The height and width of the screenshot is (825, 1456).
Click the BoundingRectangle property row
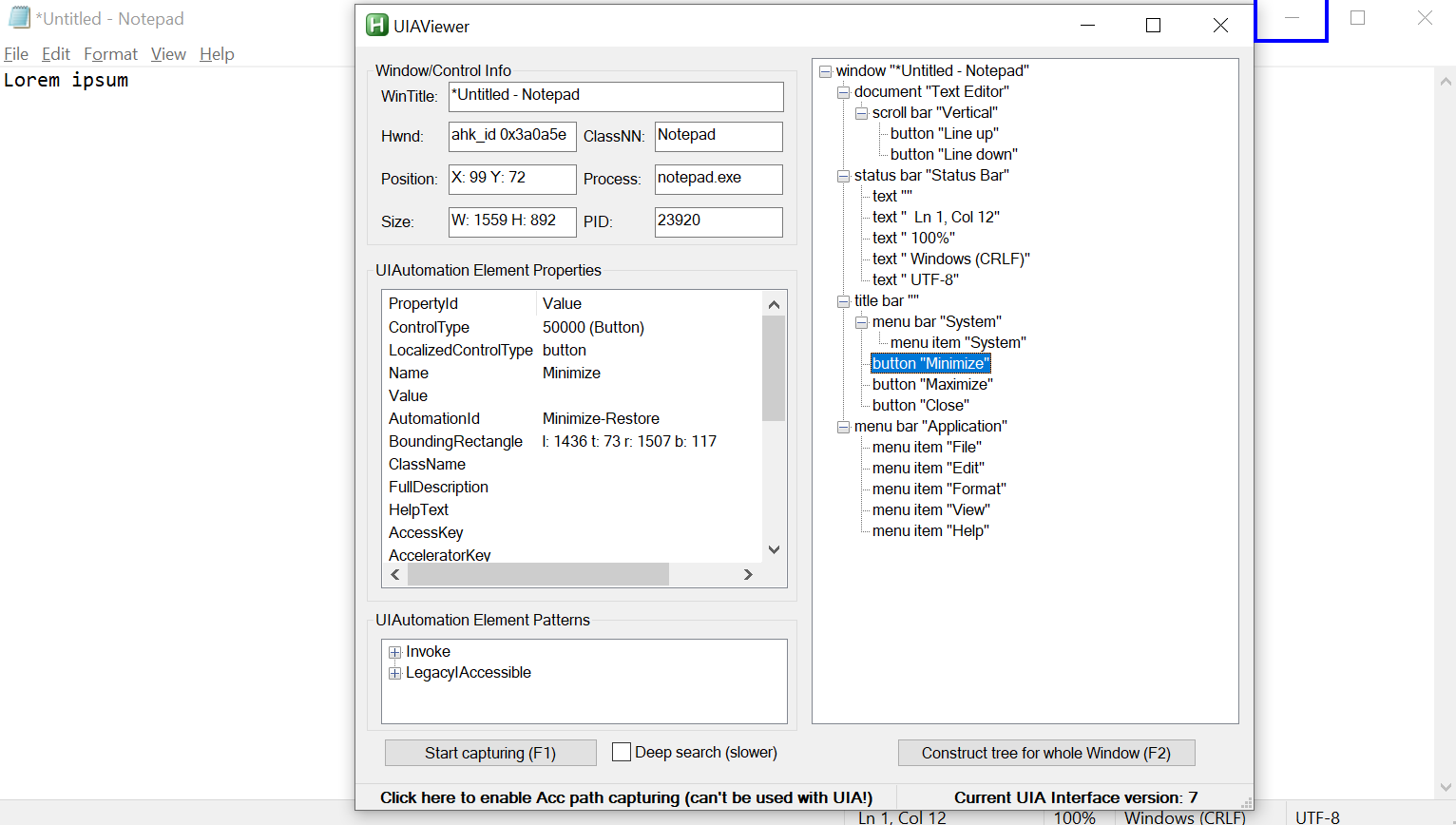point(573,441)
